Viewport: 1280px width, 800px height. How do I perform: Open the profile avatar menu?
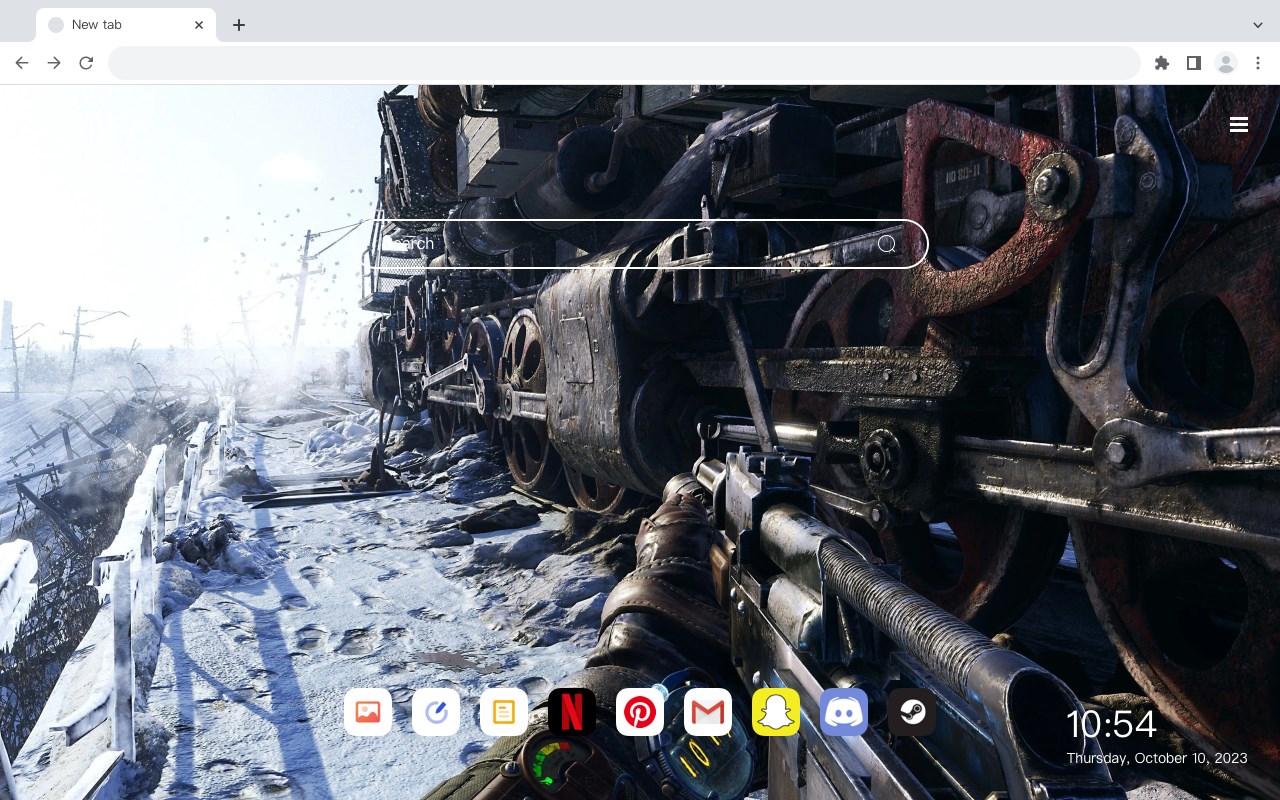coord(1226,63)
